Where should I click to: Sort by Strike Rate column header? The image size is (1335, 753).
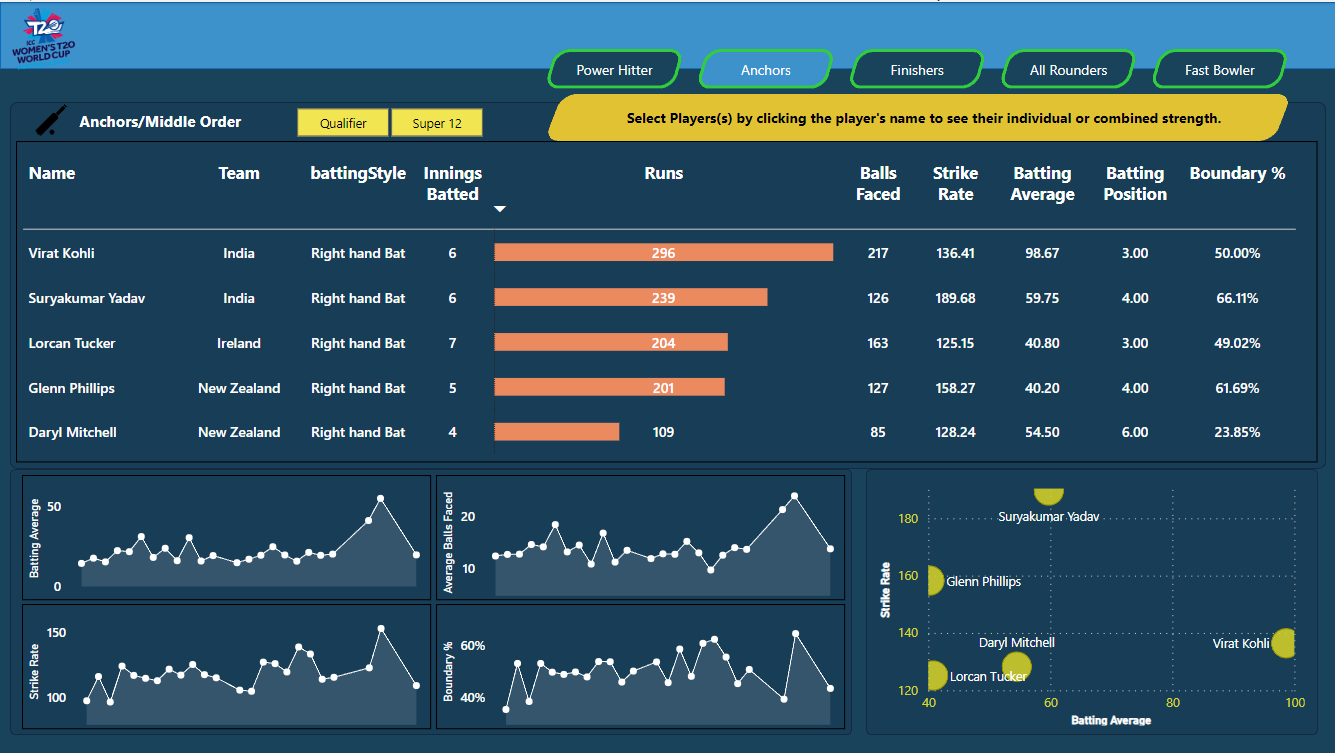(955, 184)
